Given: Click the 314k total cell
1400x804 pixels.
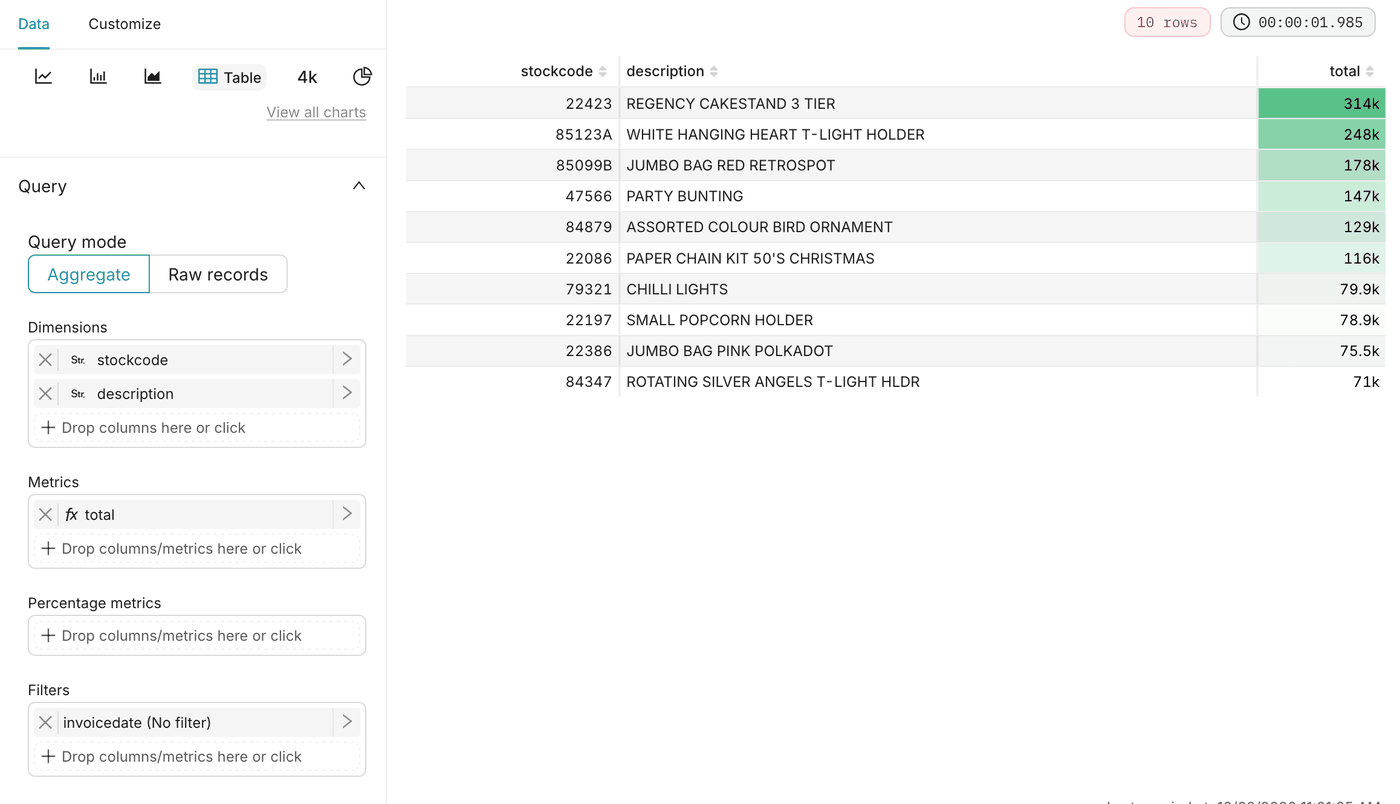Looking at the screenshot, I should (x=1321, y=103).
